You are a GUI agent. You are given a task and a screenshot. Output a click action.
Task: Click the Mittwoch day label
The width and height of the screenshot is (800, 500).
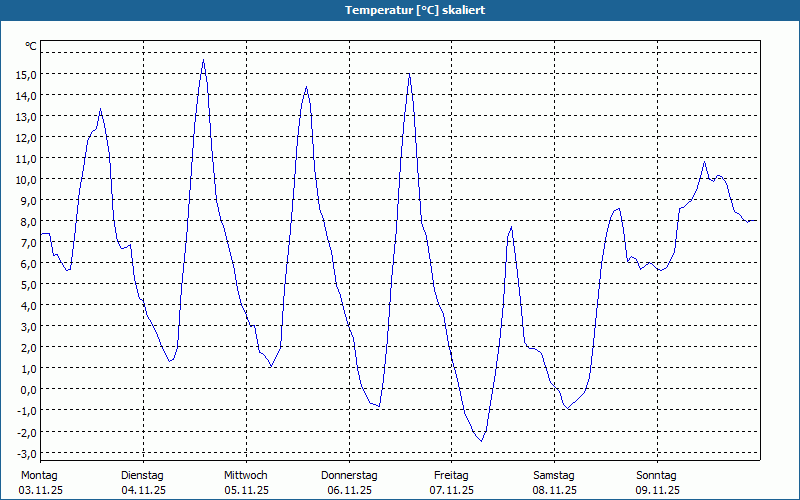click(245, 476)
